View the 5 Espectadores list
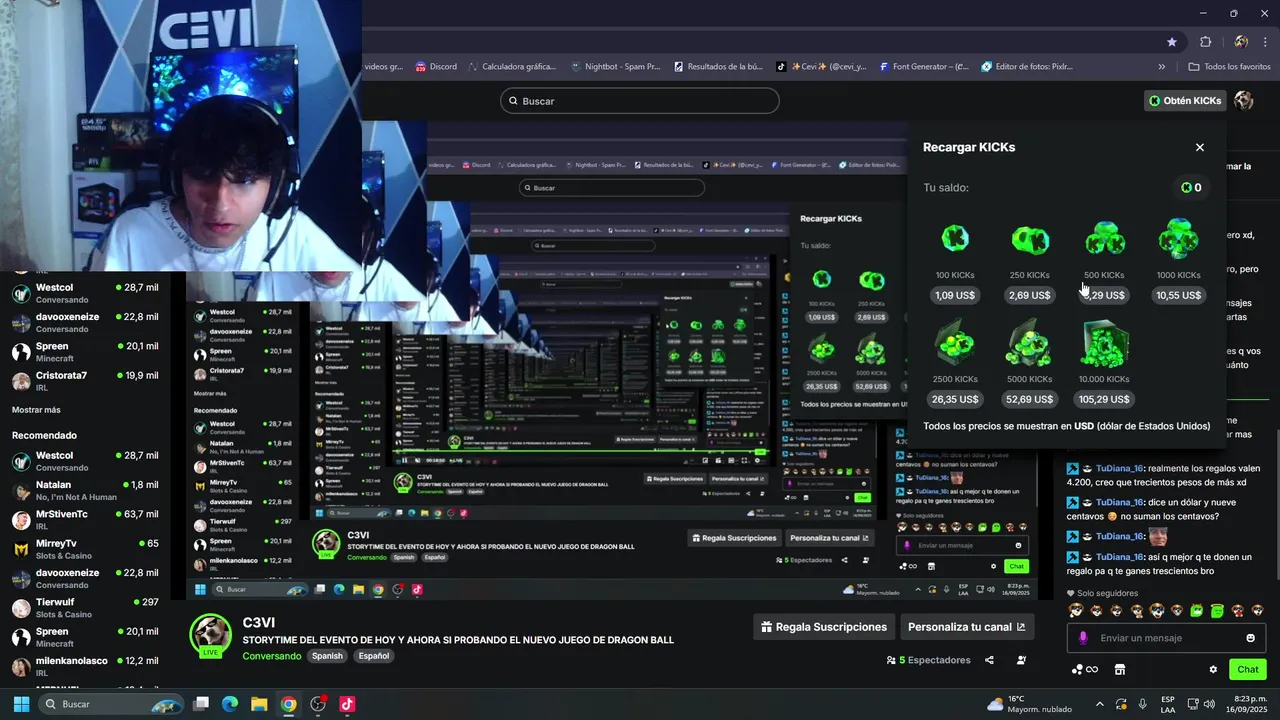Image resolution: width=1280 pixels, height=720 pixels. [929, 660]
